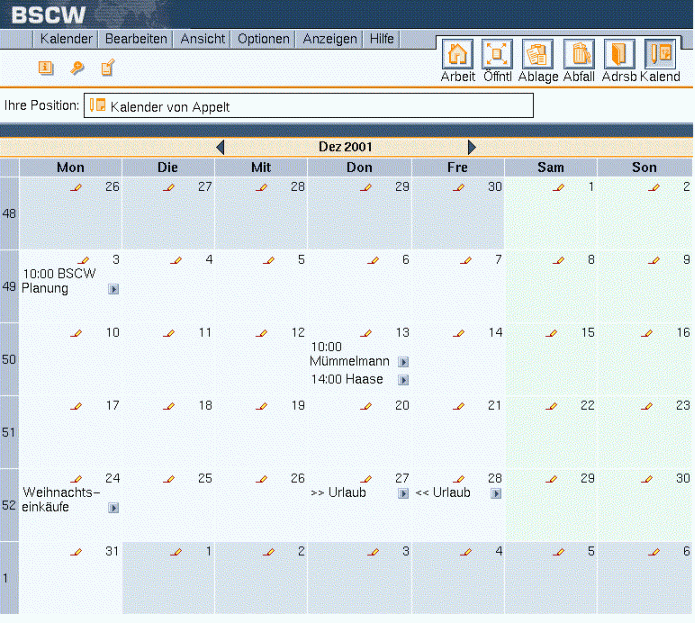Open the Abfall trash icon
This screenshot has width=695, height=623.
tap(579, 54)
